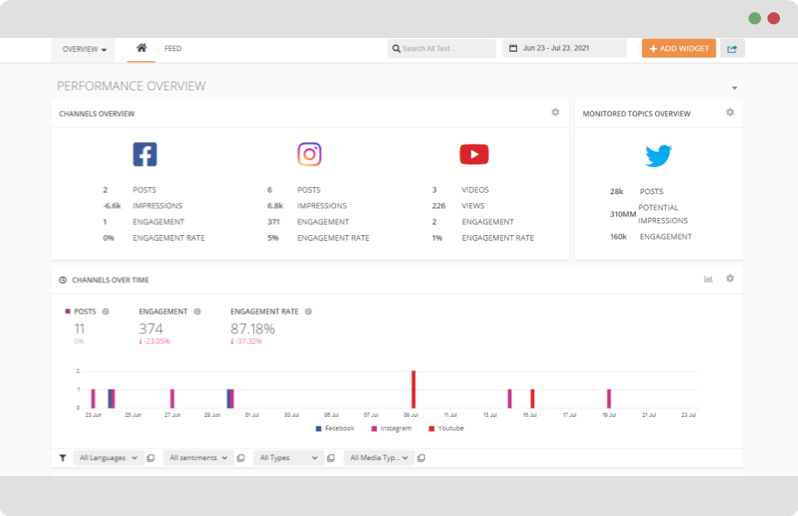Screen dimensions: 798x516
Task: Click the clock icon beside Channels Over Time
Action: point(63,280)
